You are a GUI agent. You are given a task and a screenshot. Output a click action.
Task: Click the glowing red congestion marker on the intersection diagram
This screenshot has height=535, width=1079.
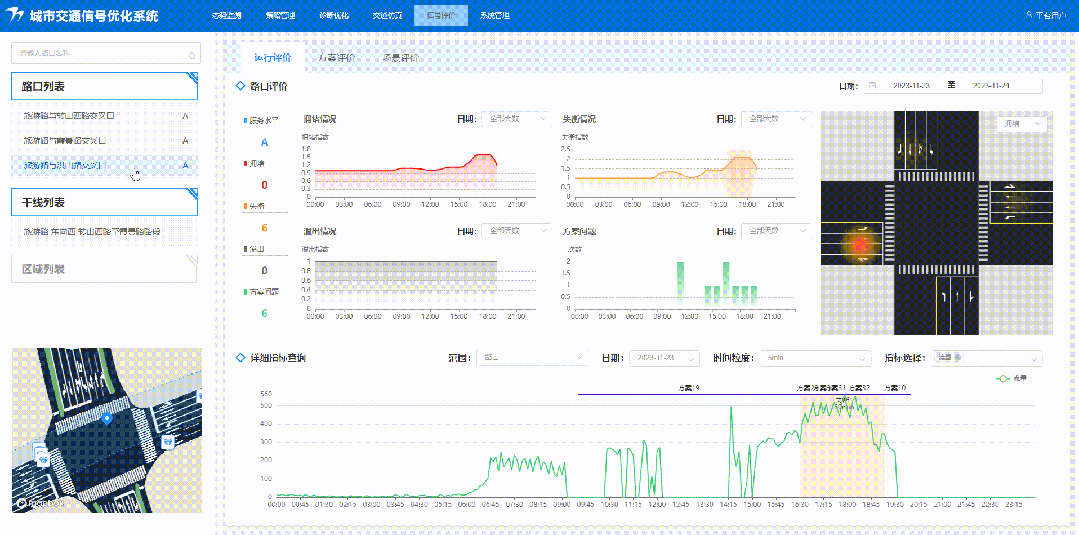859,244
